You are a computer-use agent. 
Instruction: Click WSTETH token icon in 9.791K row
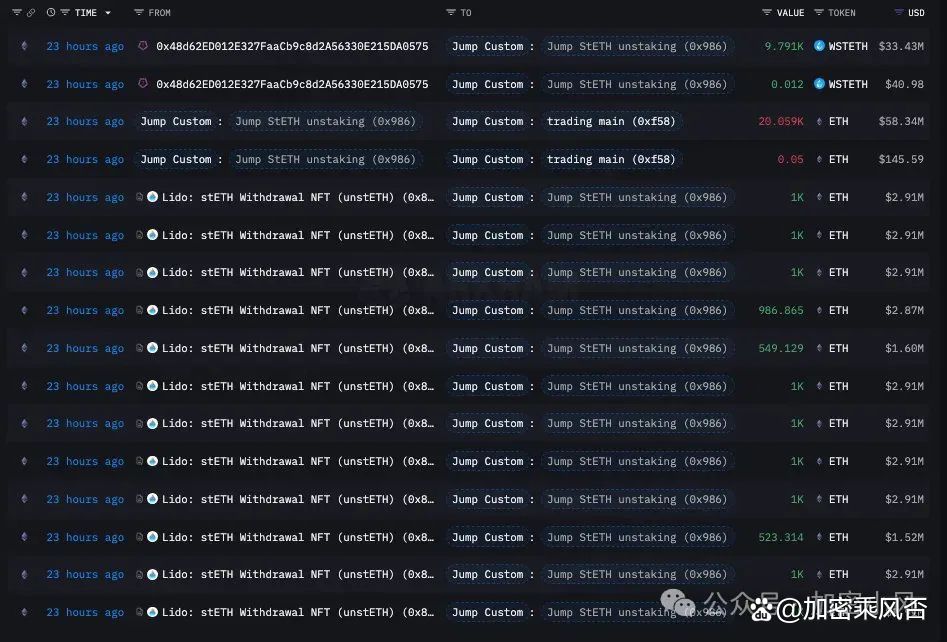click(820, 46)
